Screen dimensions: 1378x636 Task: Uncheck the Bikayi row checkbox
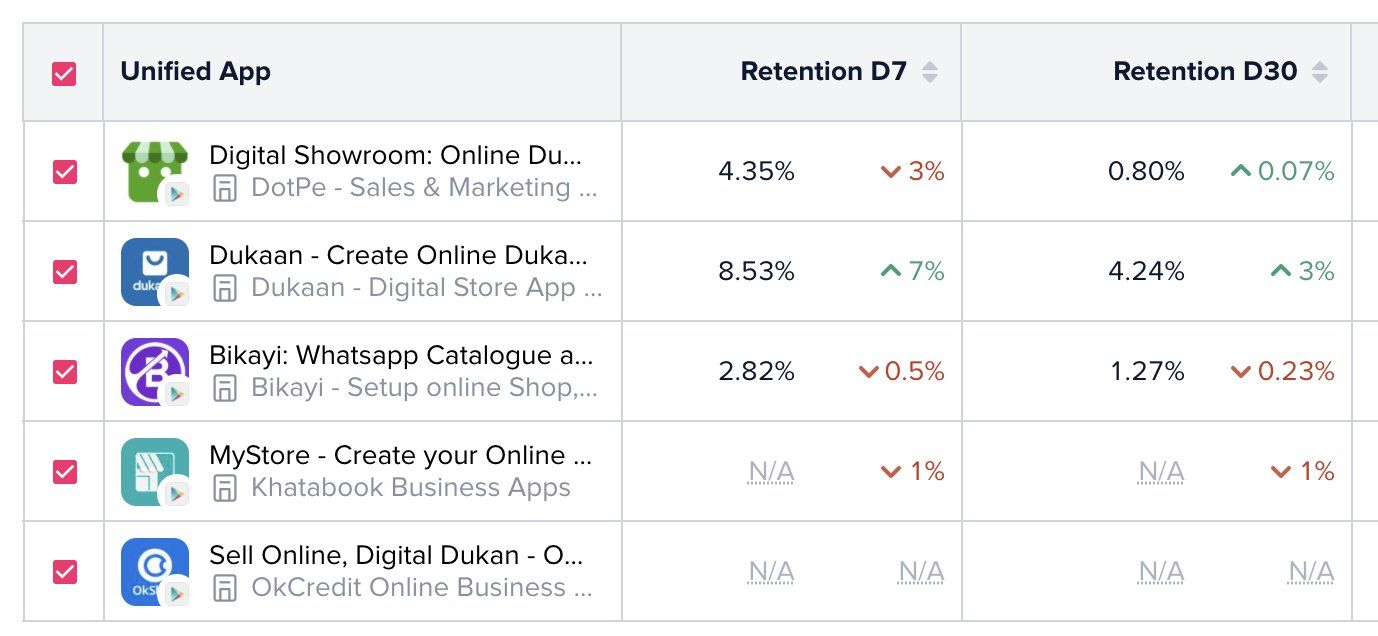point(64,371)
